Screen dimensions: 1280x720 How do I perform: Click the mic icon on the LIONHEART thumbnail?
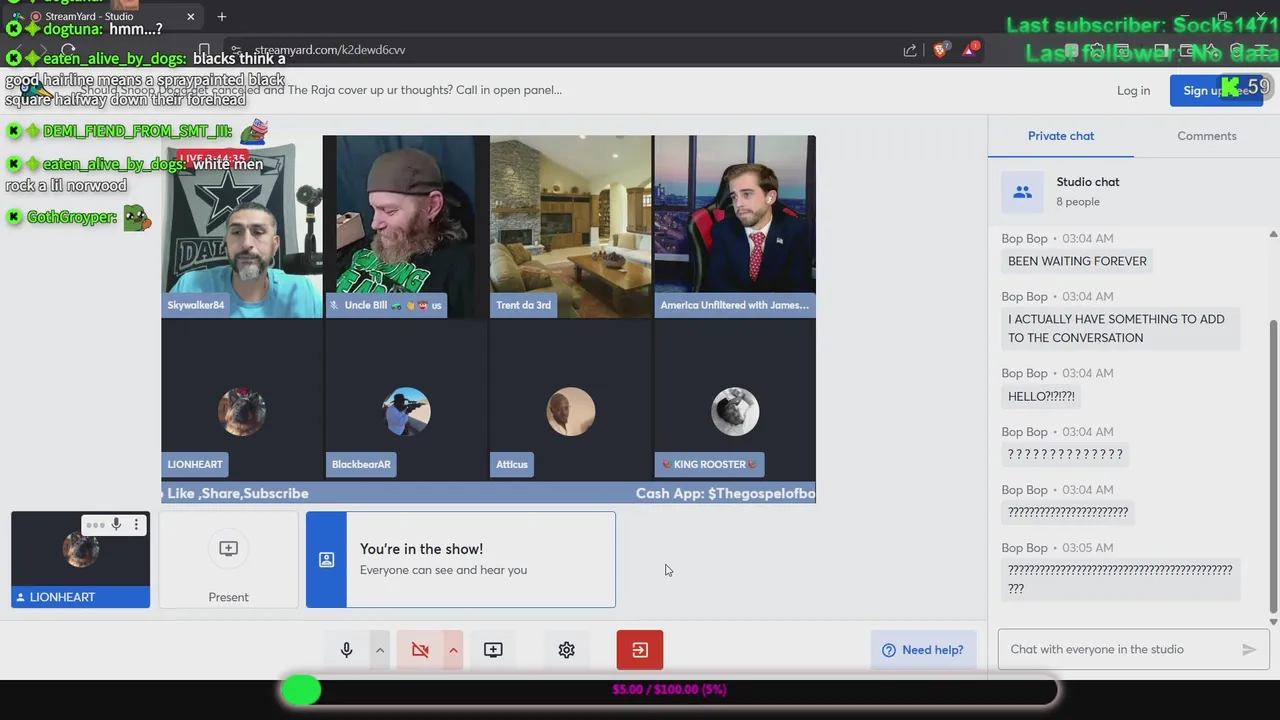pos(116,524)
